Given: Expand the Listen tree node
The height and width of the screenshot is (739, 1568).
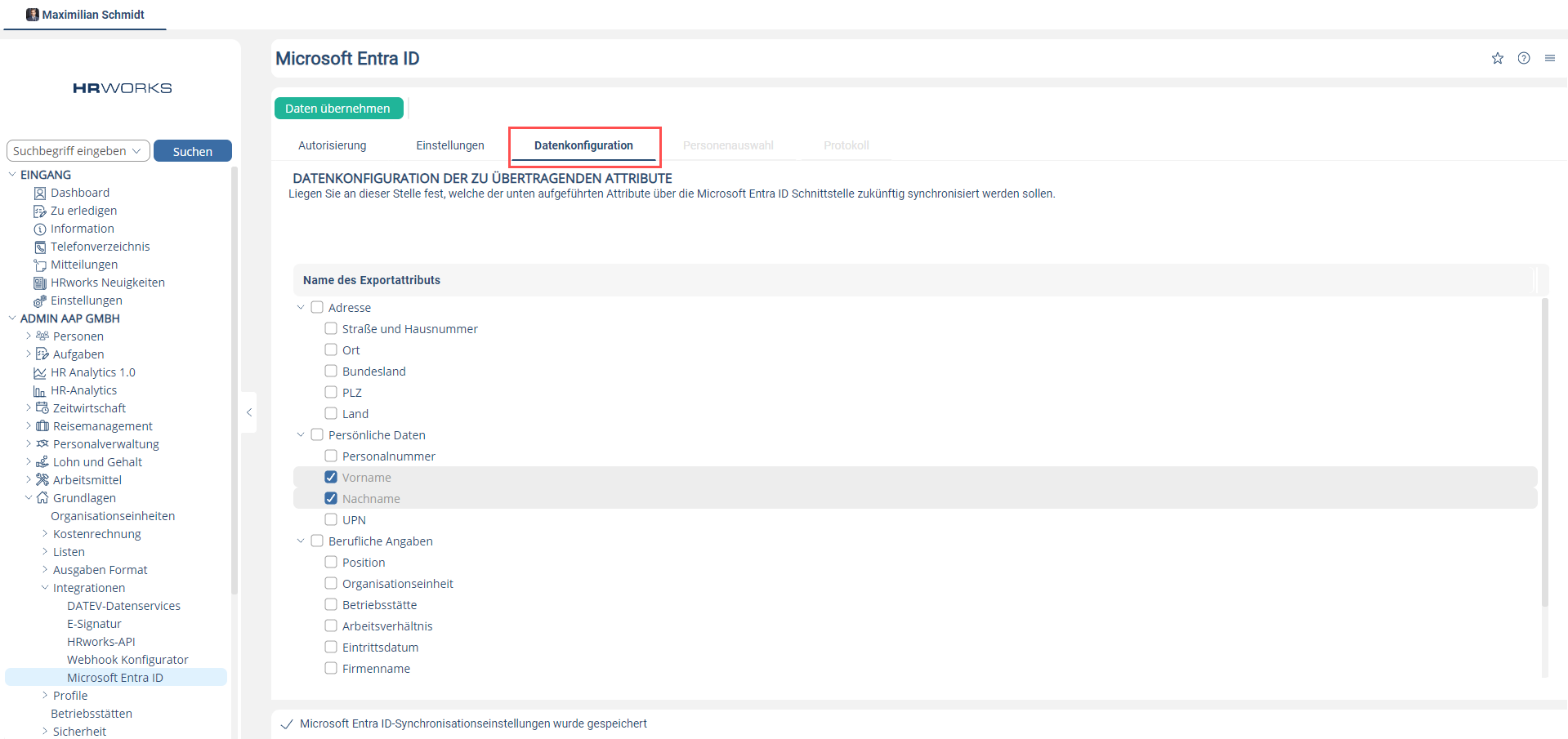Looking at the screenshot, I should click(x=45, y=552).
